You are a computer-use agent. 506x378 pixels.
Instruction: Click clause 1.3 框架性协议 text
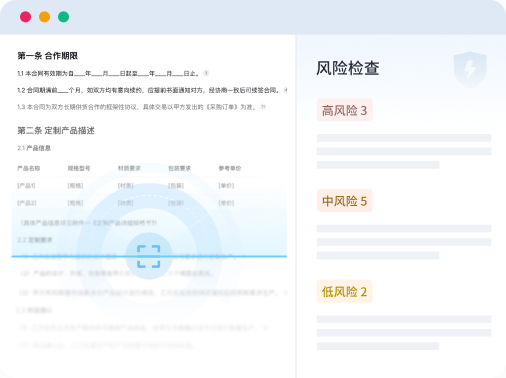pyautogui.click(x=137, y=107)
